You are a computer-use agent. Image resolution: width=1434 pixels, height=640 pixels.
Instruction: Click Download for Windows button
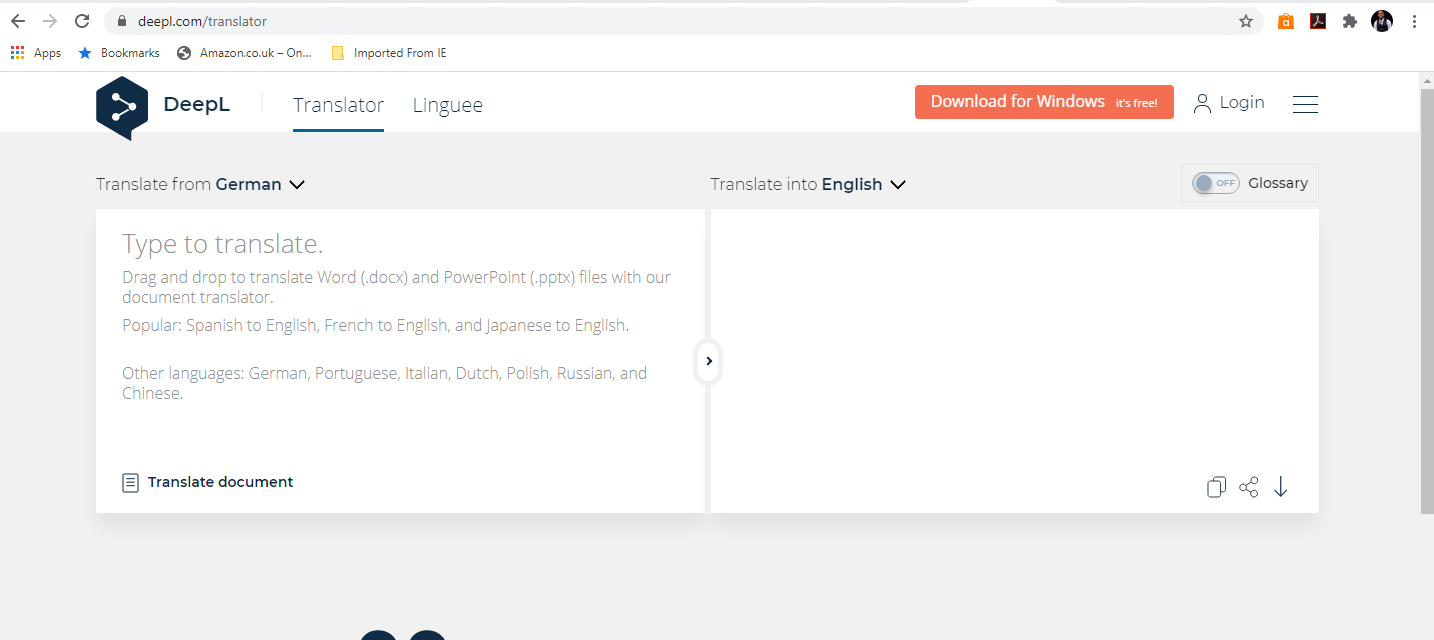coord(1044,102)
